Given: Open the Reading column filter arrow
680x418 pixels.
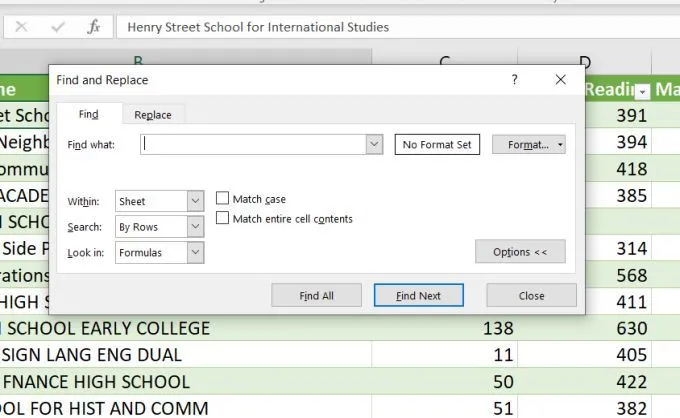Looking at the screenshot, I should pyautogui.click(x=643, y=91).
